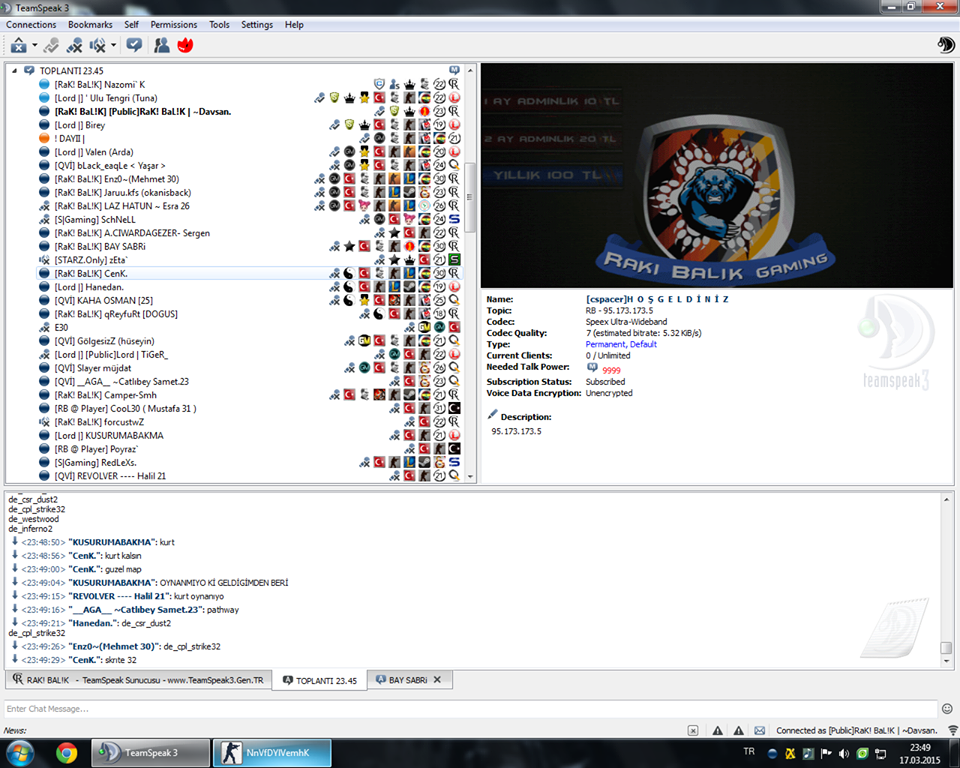Select user [QVI] KAHA OSMAN [25]
Screen dimensions: 960x768
click(x=103, y=300)
